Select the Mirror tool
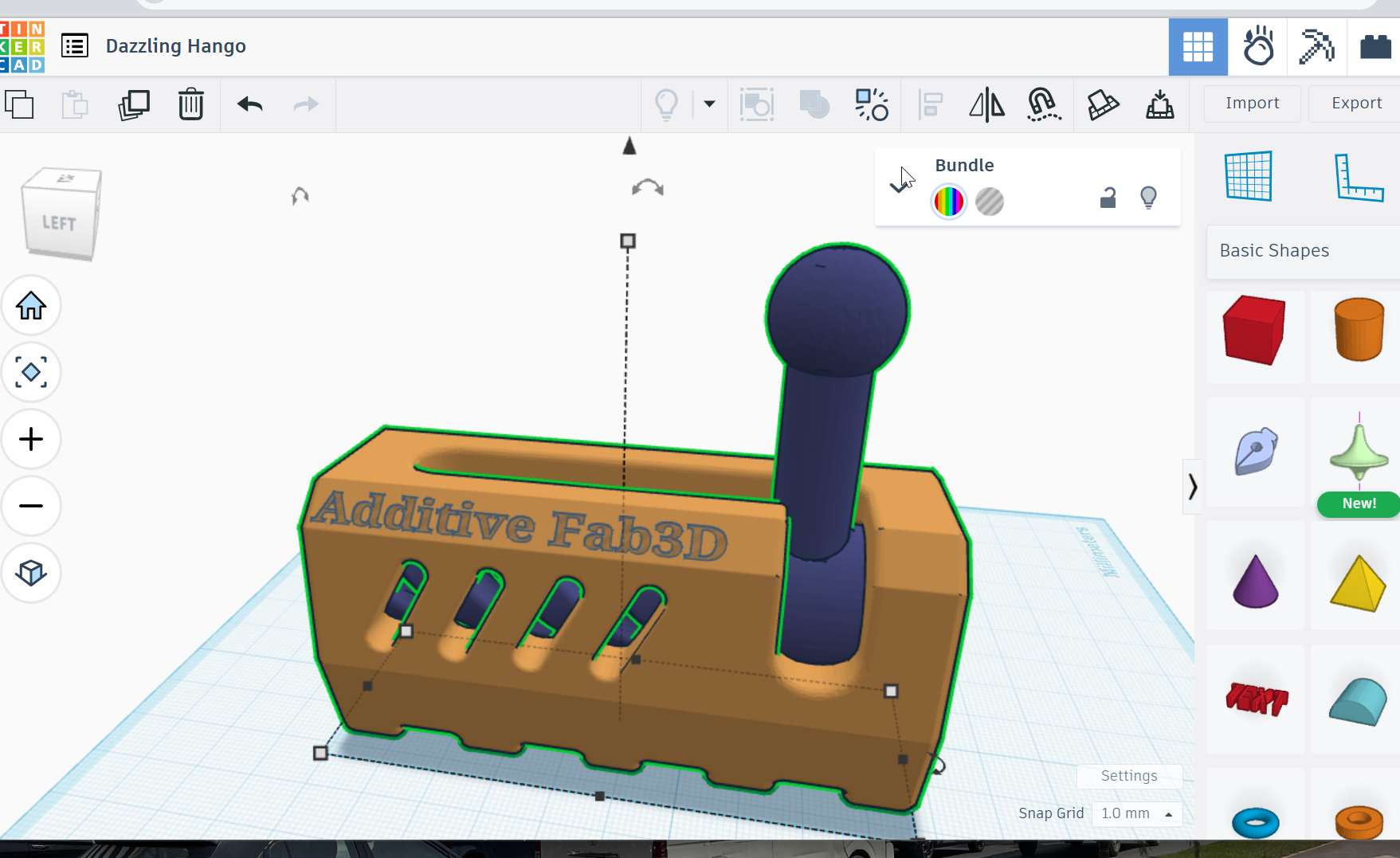The image size is (1400, 858). [x=986, y=104]
